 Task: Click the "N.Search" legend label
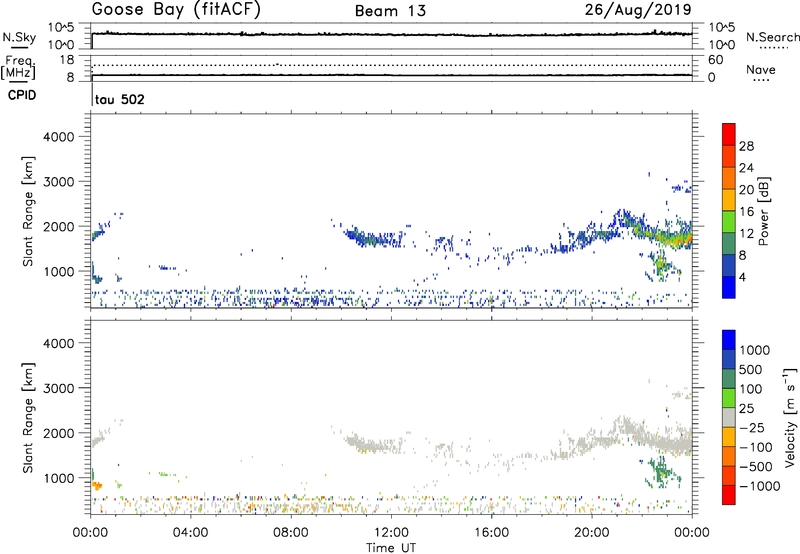[772, 37]
